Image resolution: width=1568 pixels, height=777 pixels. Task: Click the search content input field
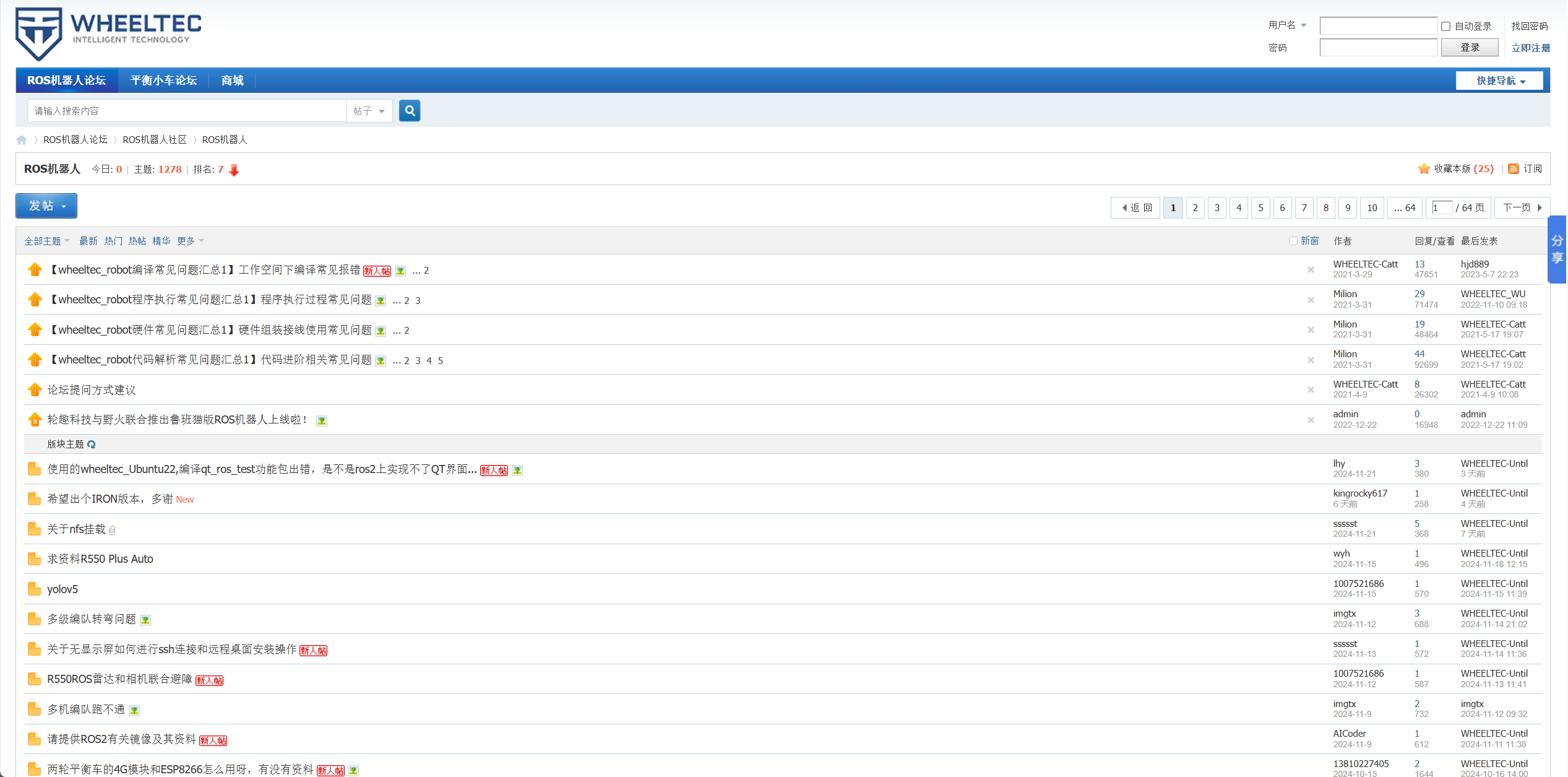coord(186,111)
